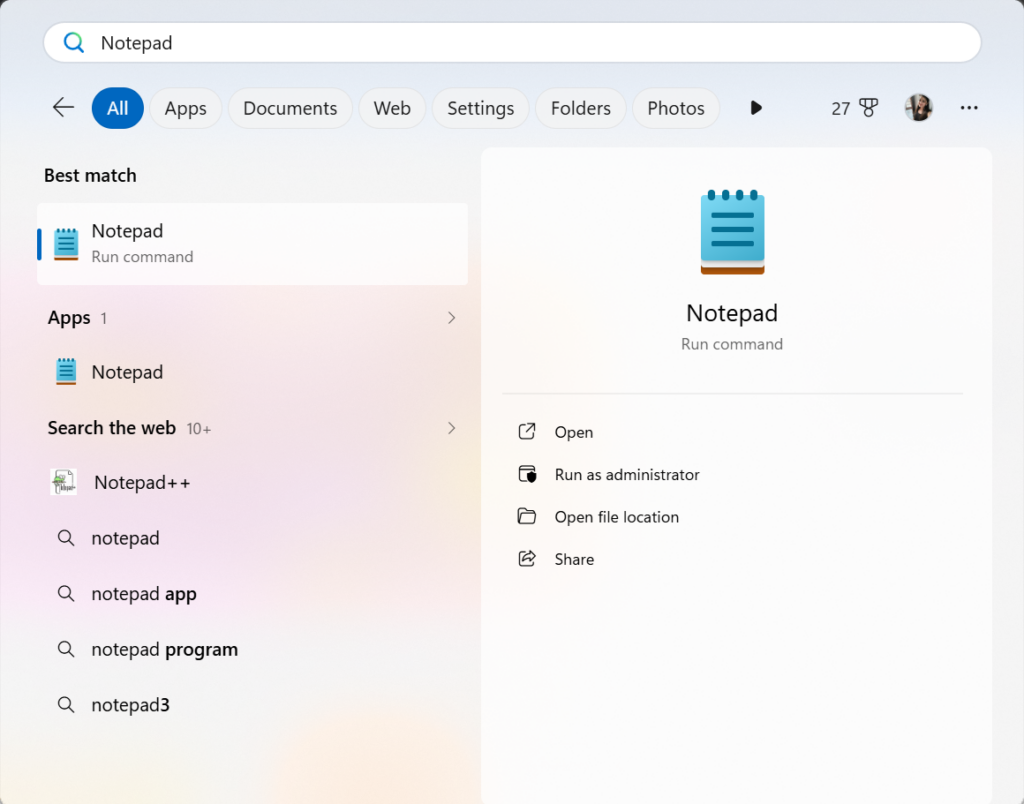Image resolution: width=1024 pixels, height=804 pixels.
Task: Open the user profile avatar
Action: (918, 108)
